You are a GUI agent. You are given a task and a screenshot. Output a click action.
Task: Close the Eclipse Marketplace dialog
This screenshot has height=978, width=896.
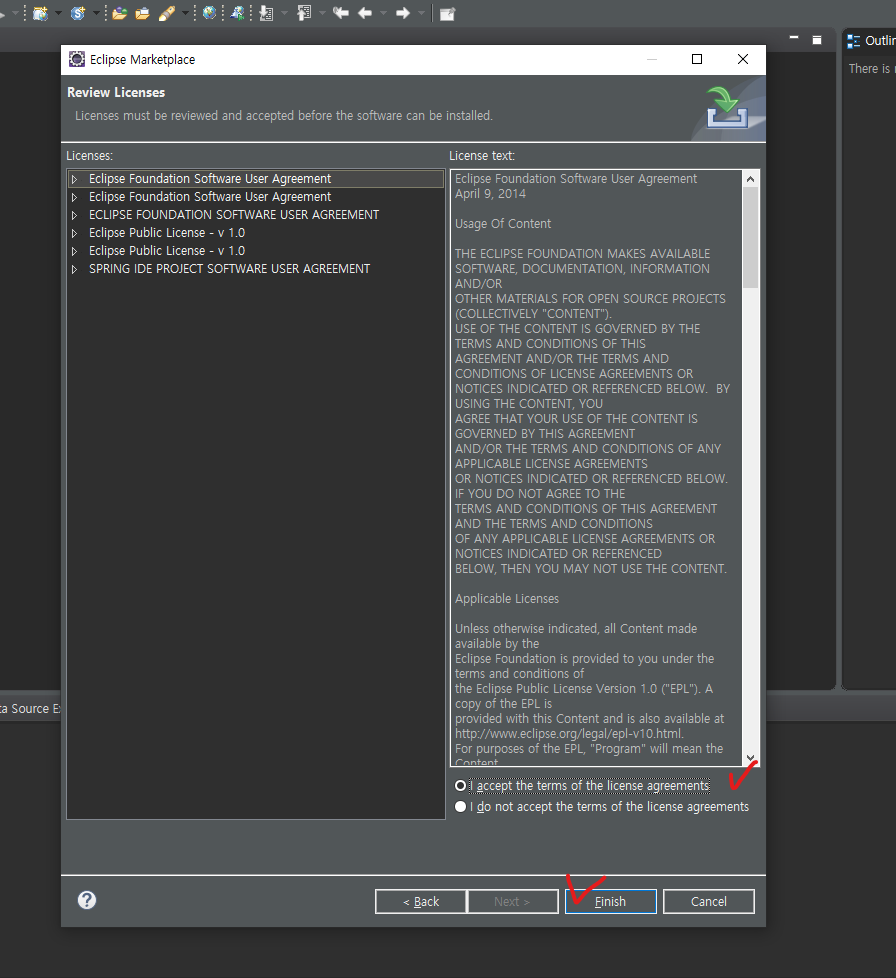pyautogui.click(x=743, y=59)
